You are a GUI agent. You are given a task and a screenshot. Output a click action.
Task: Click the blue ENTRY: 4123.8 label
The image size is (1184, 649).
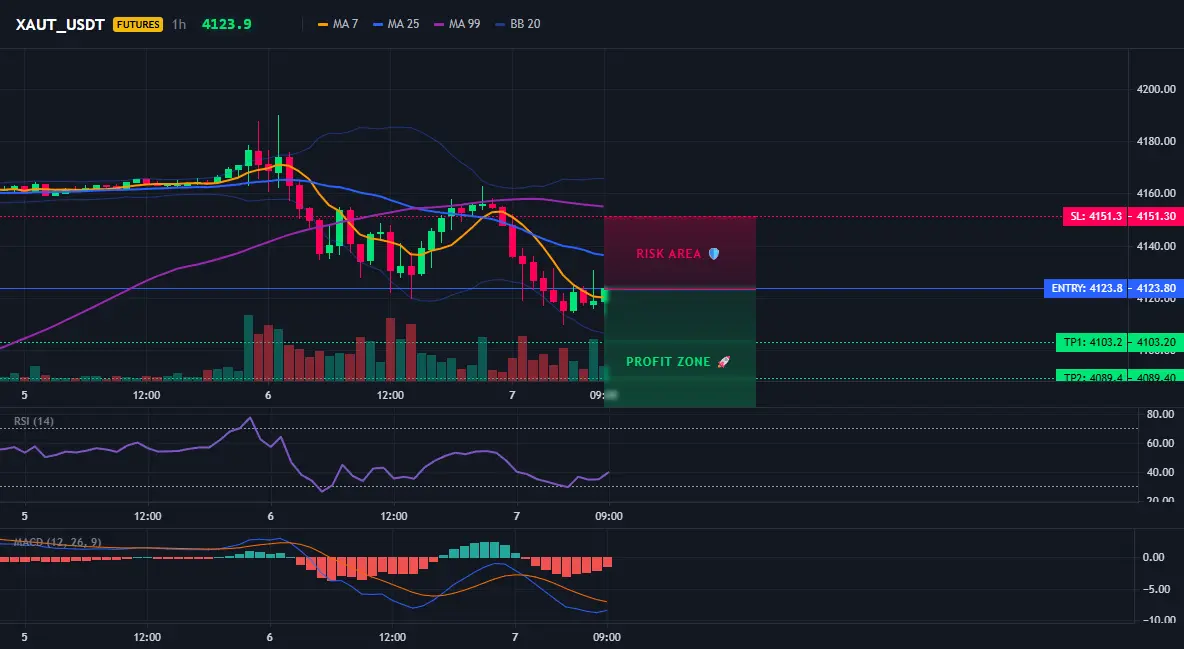click(x=1087, y=288)
